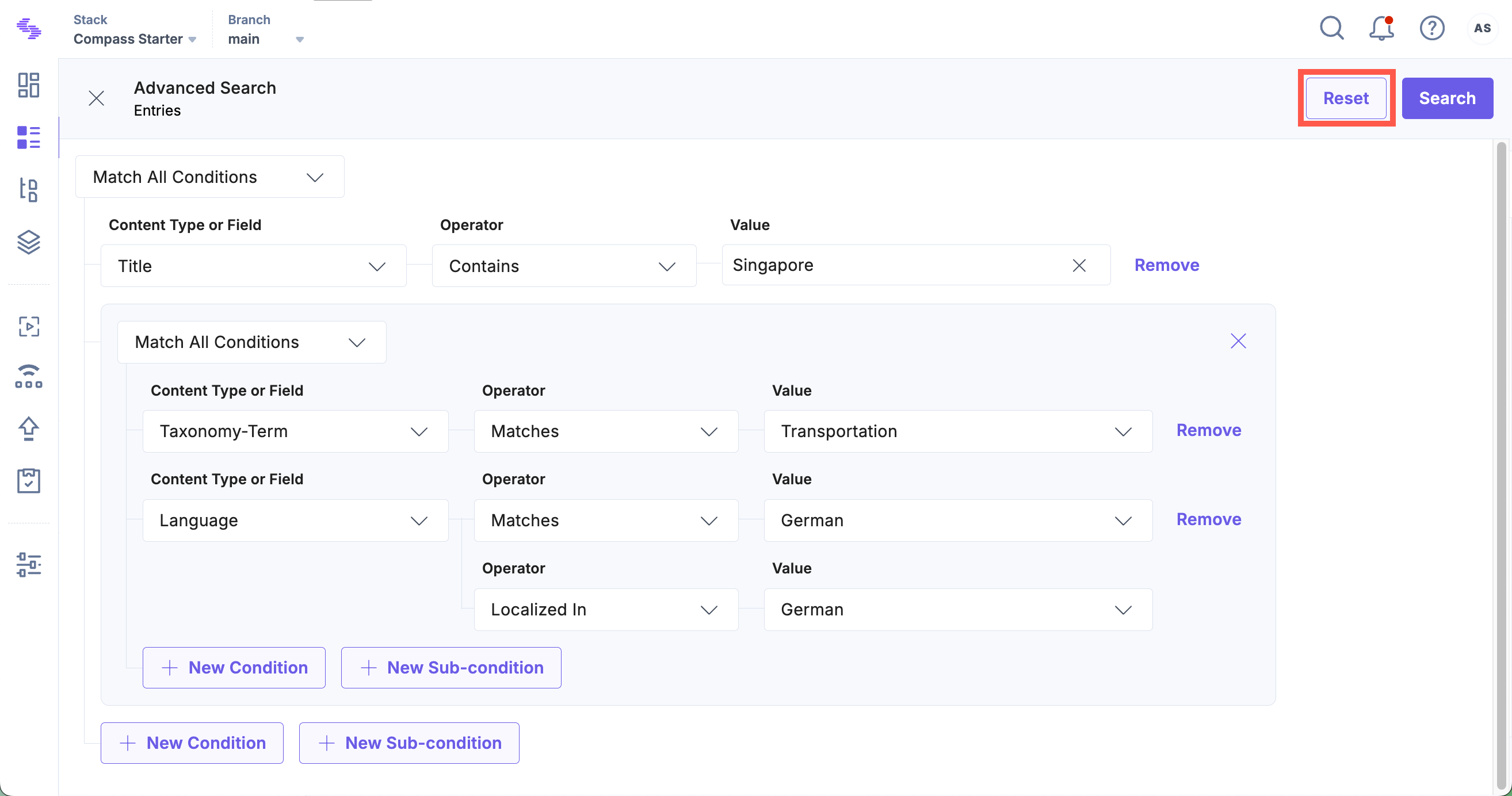Viewport: 1512px width, 796px height.
Task: Open the Visual Experience play icon in sidebar
Action: click(x=29, y=326)
